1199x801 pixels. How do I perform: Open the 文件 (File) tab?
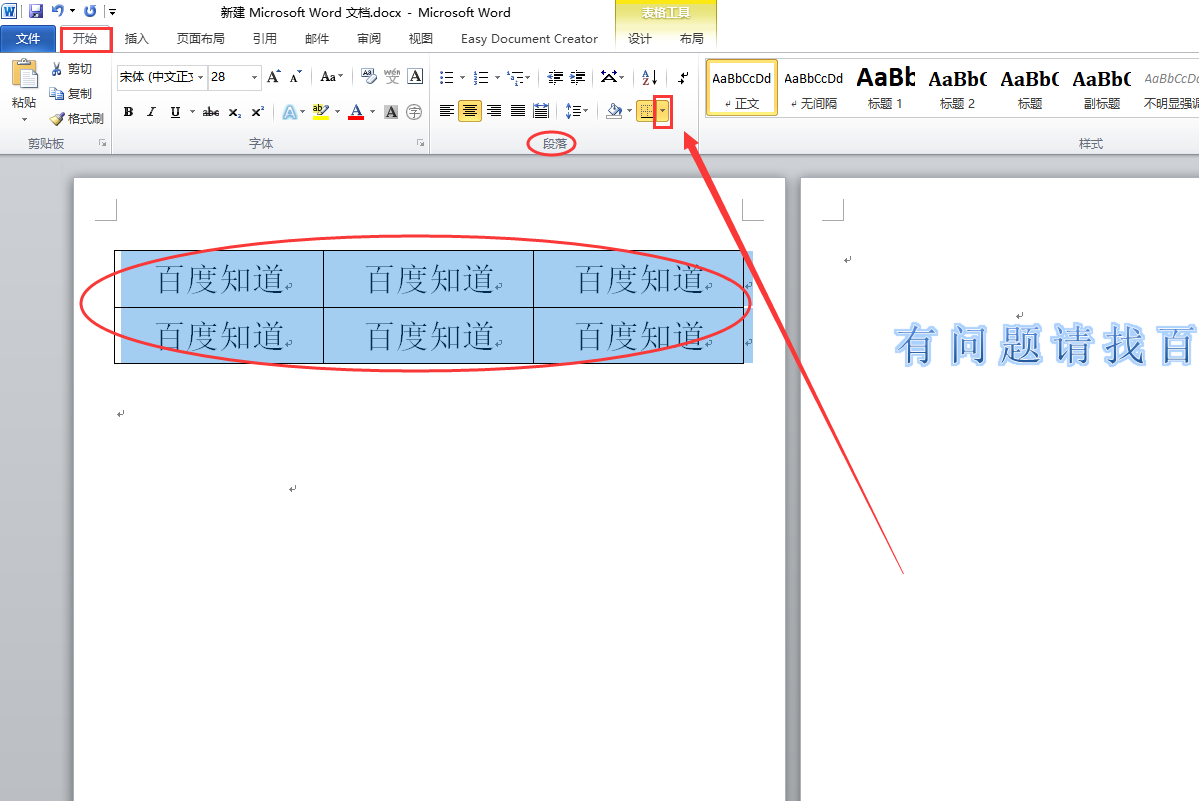(x=28, y=38)
